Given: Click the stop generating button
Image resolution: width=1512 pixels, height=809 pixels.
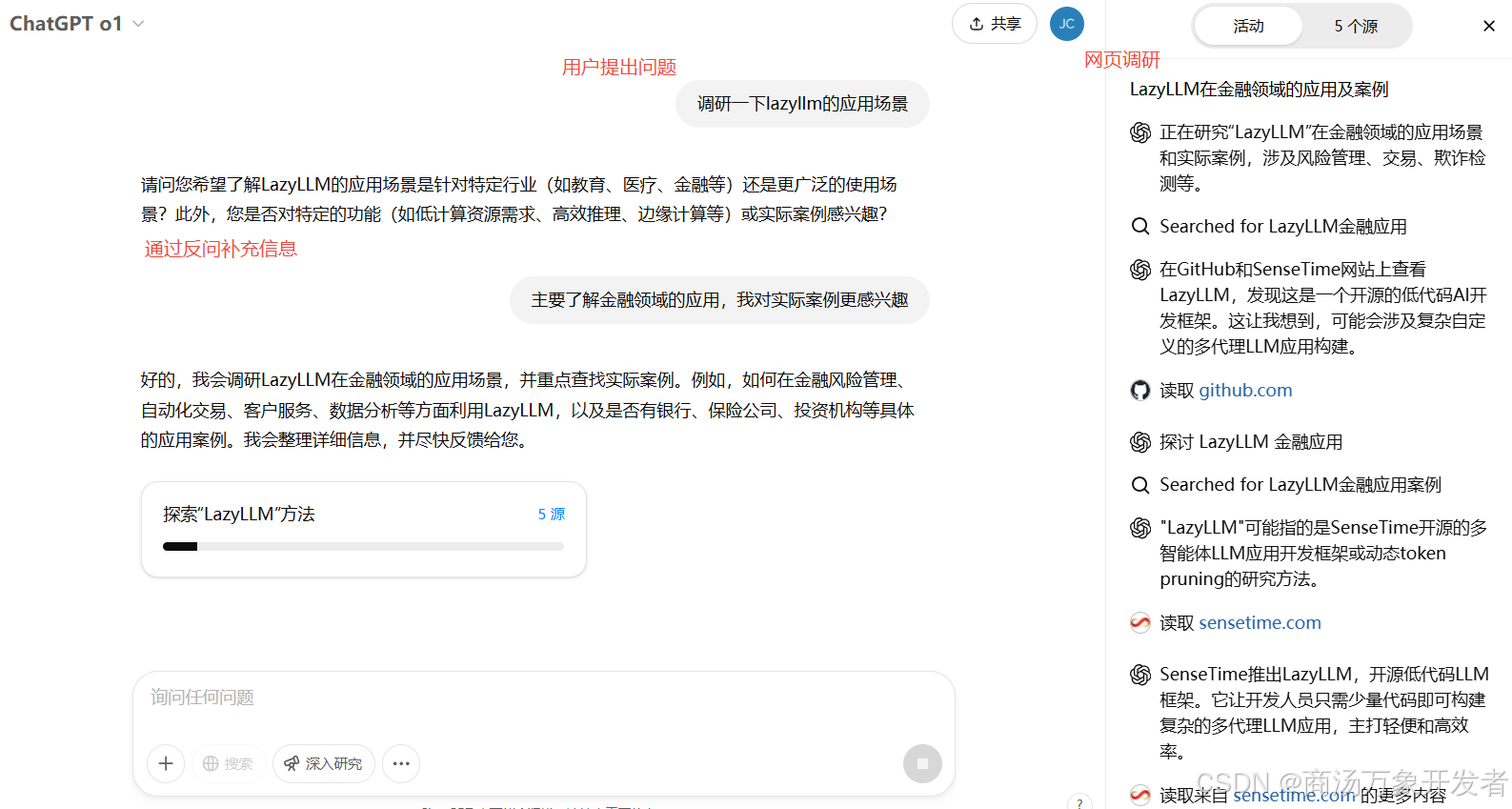Looking at the screenshot, I should point(922,763).
